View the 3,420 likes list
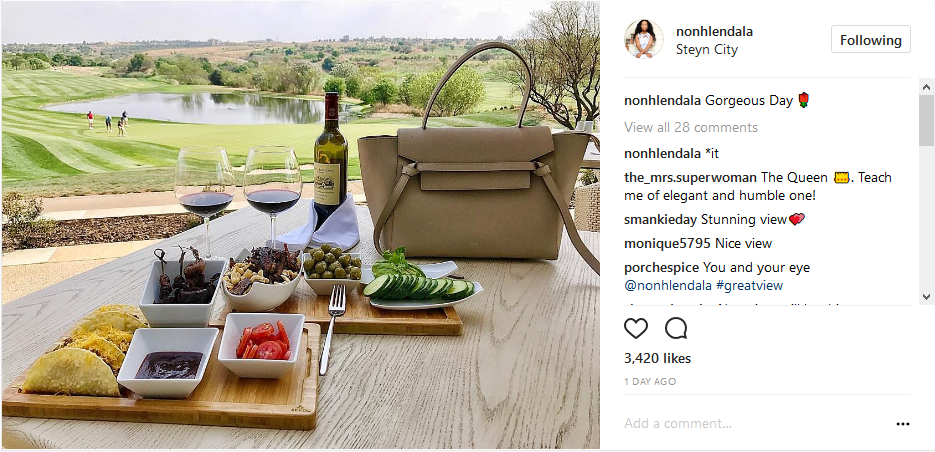 (658, 358)
